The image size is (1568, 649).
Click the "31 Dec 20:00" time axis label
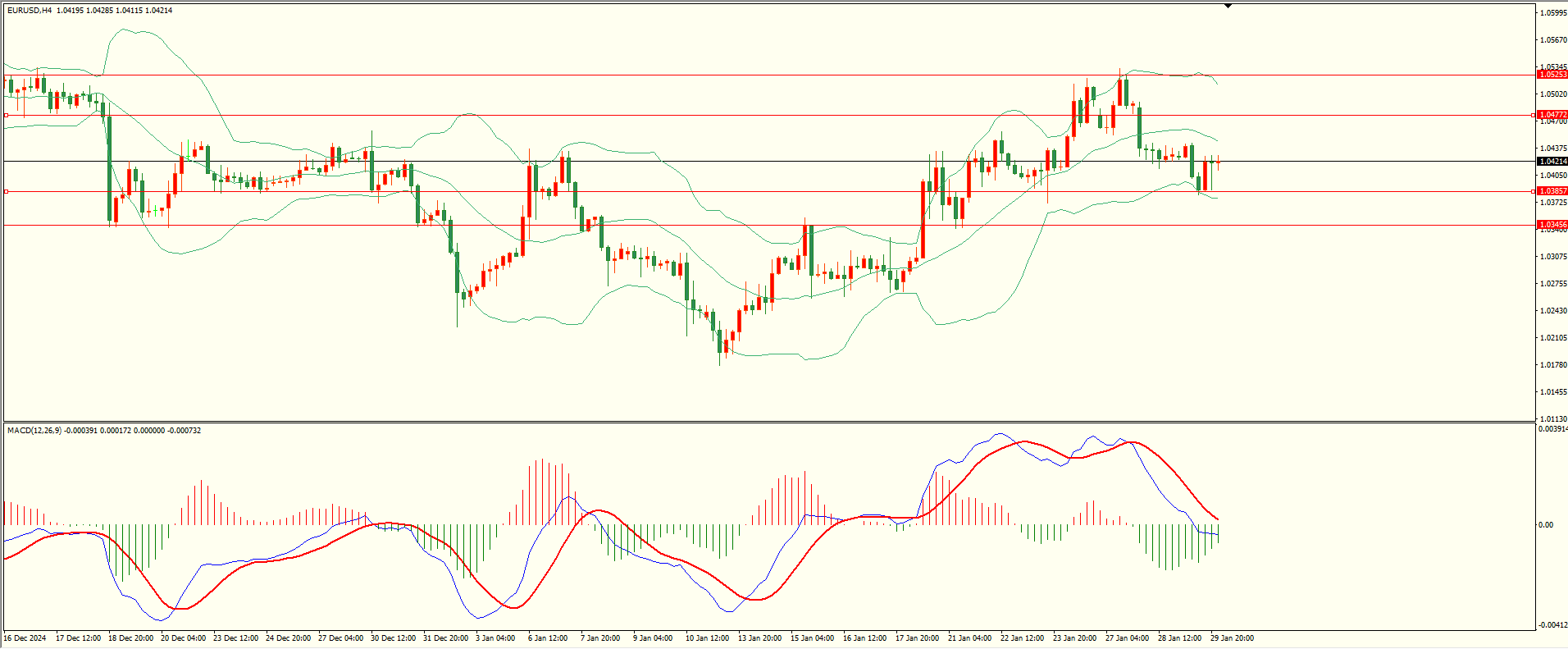coord(446,638)
